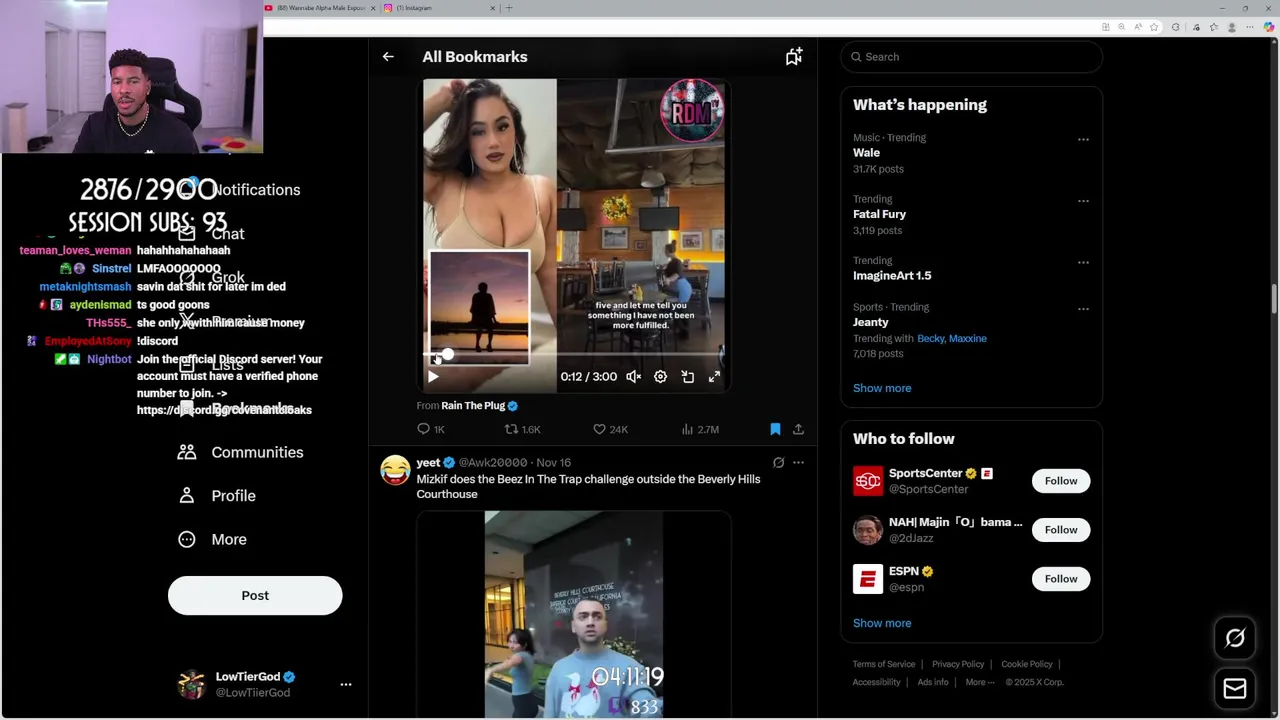Open the Wale trending topic
Viewport: 1280px width, 720px height.
(866, 153)
